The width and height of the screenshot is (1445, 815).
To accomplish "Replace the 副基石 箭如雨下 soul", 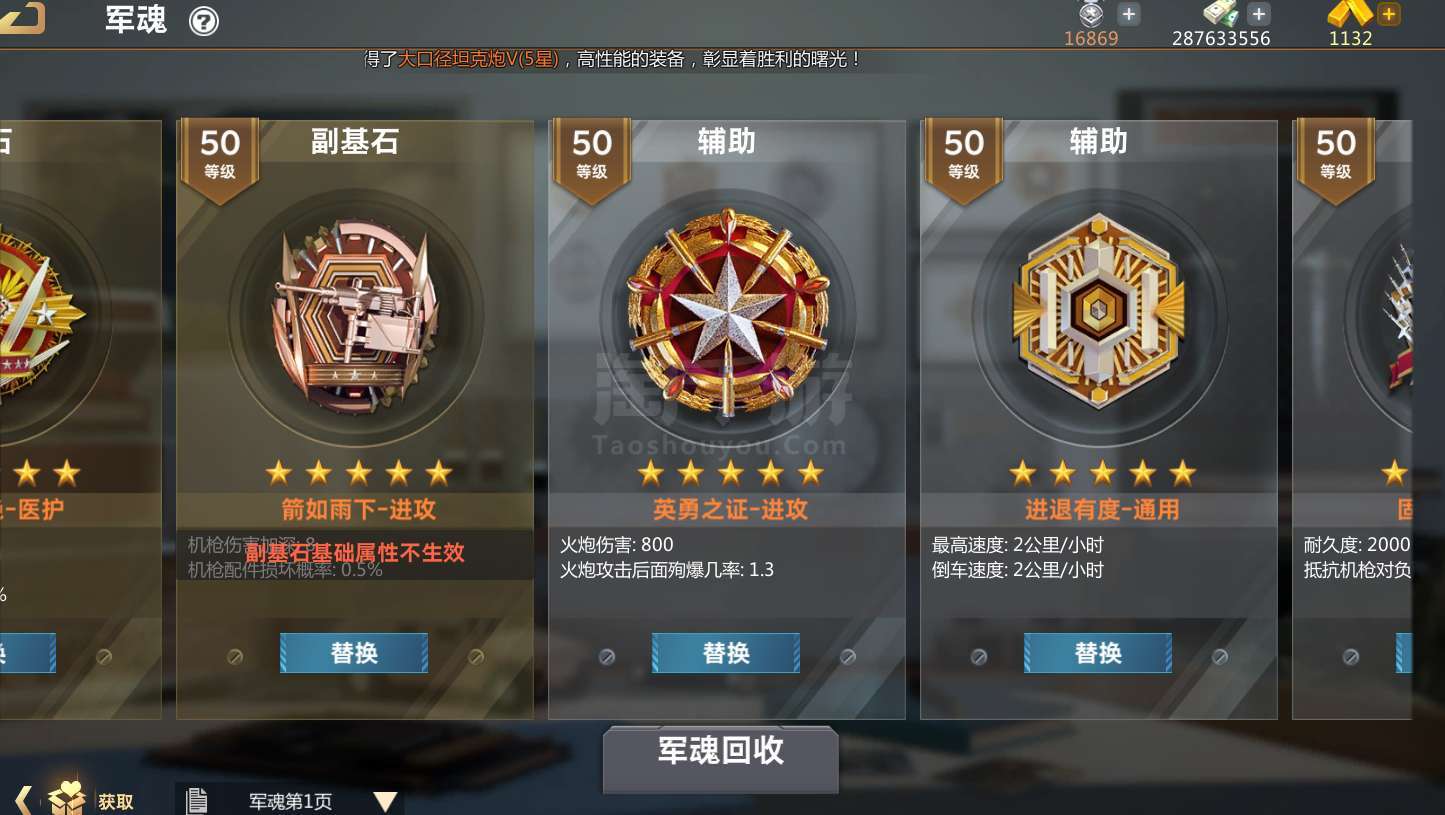I will point(354,653).
